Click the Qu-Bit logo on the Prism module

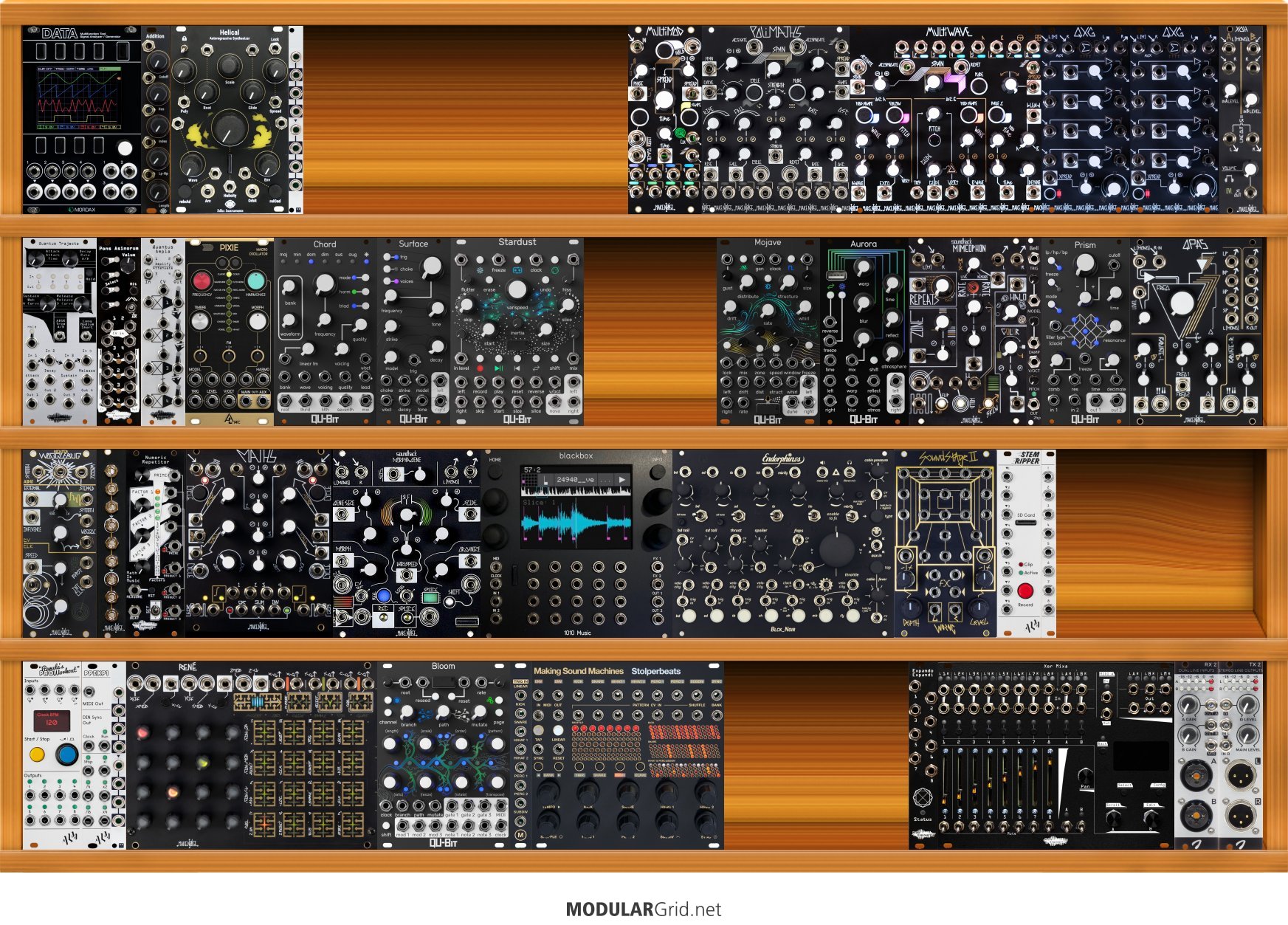click(1085, 419)
